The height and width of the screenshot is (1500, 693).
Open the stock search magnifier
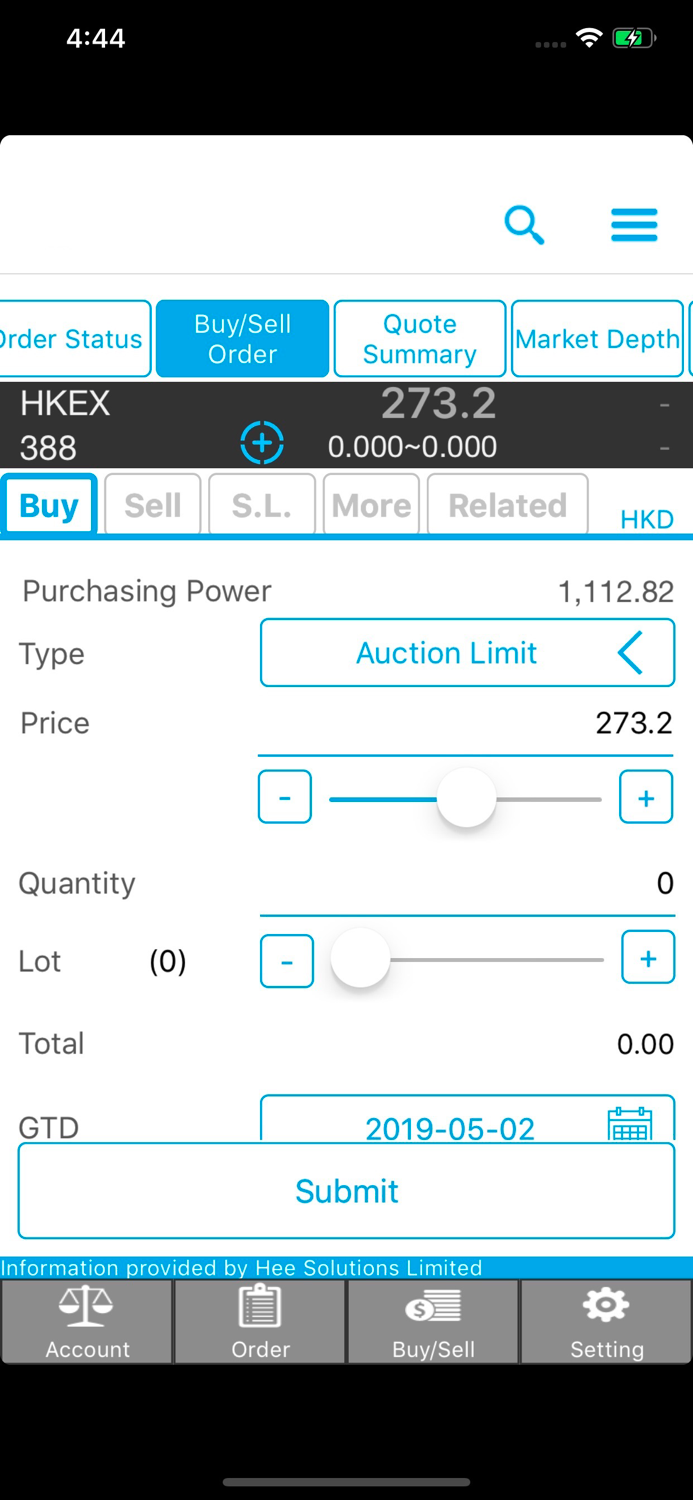tap(524, 225)
